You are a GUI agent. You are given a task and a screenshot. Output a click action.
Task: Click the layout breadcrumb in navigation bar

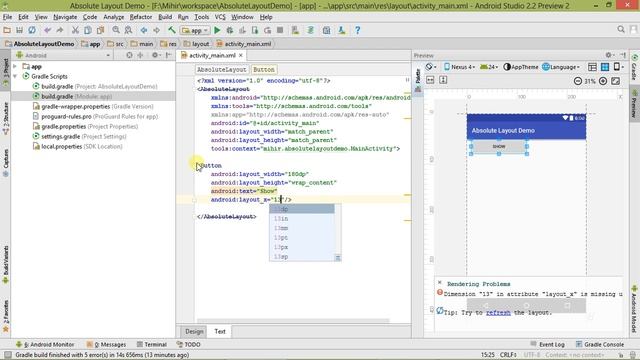[197, 44]
